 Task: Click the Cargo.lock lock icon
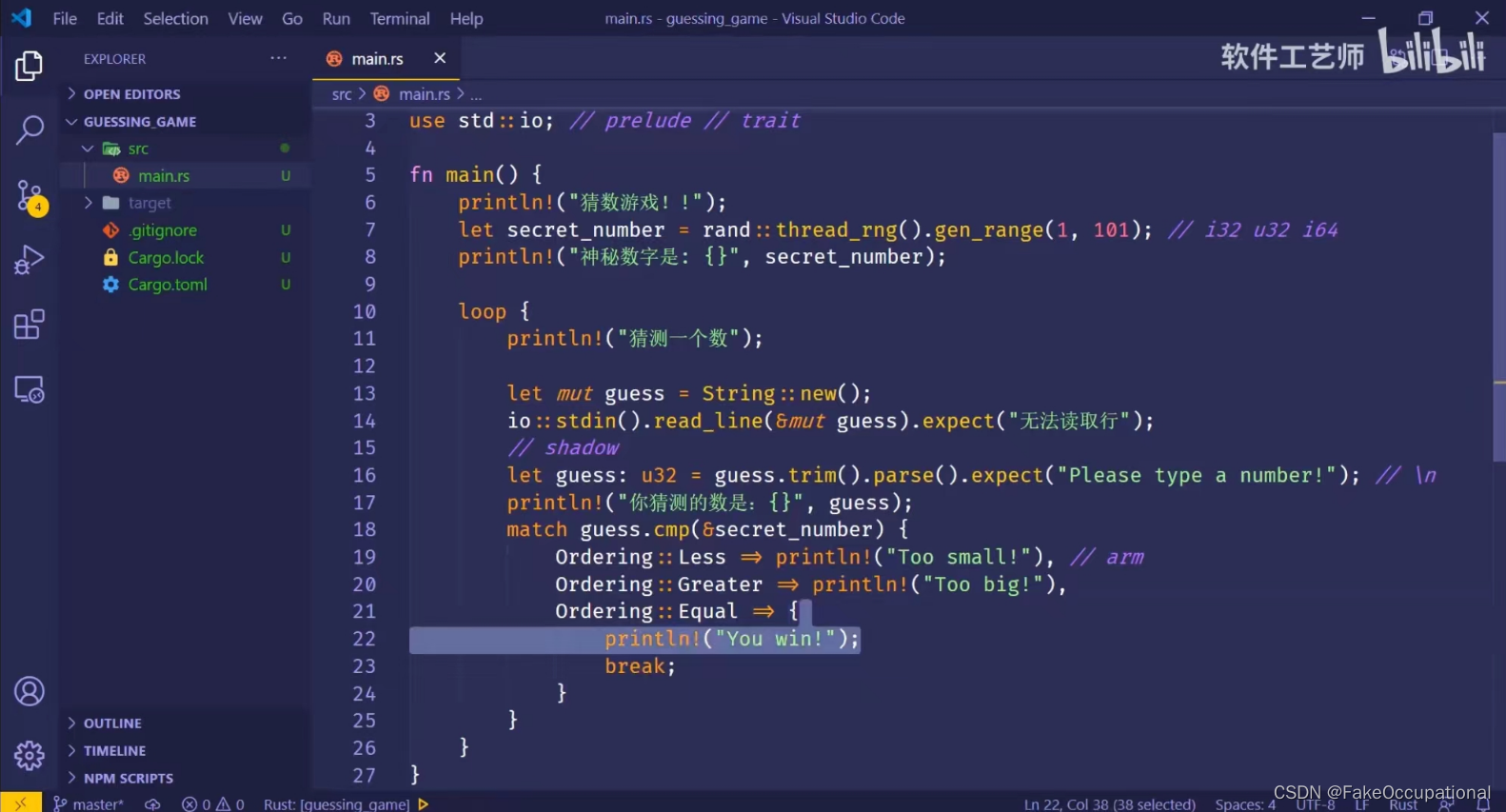[111, 257]
